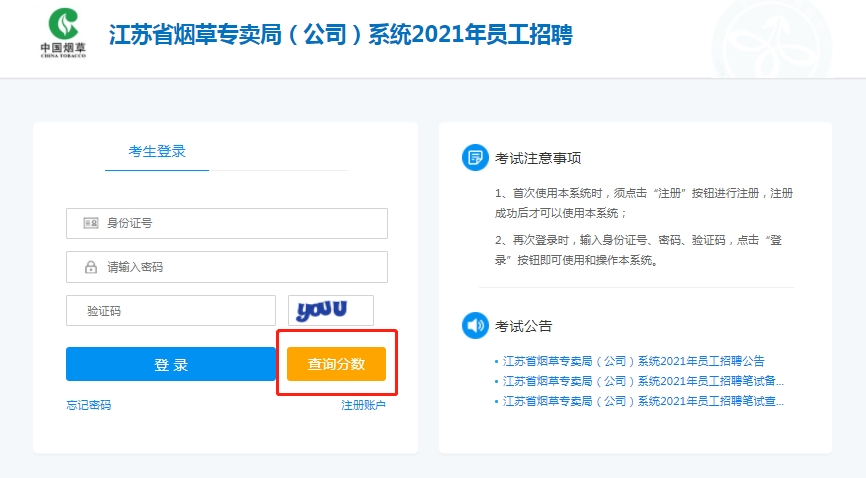Viewport: 866px width, 478px height.
Task: Open the 2021年员工招聘公告 announcement link
Action: (x=633, y=361)
